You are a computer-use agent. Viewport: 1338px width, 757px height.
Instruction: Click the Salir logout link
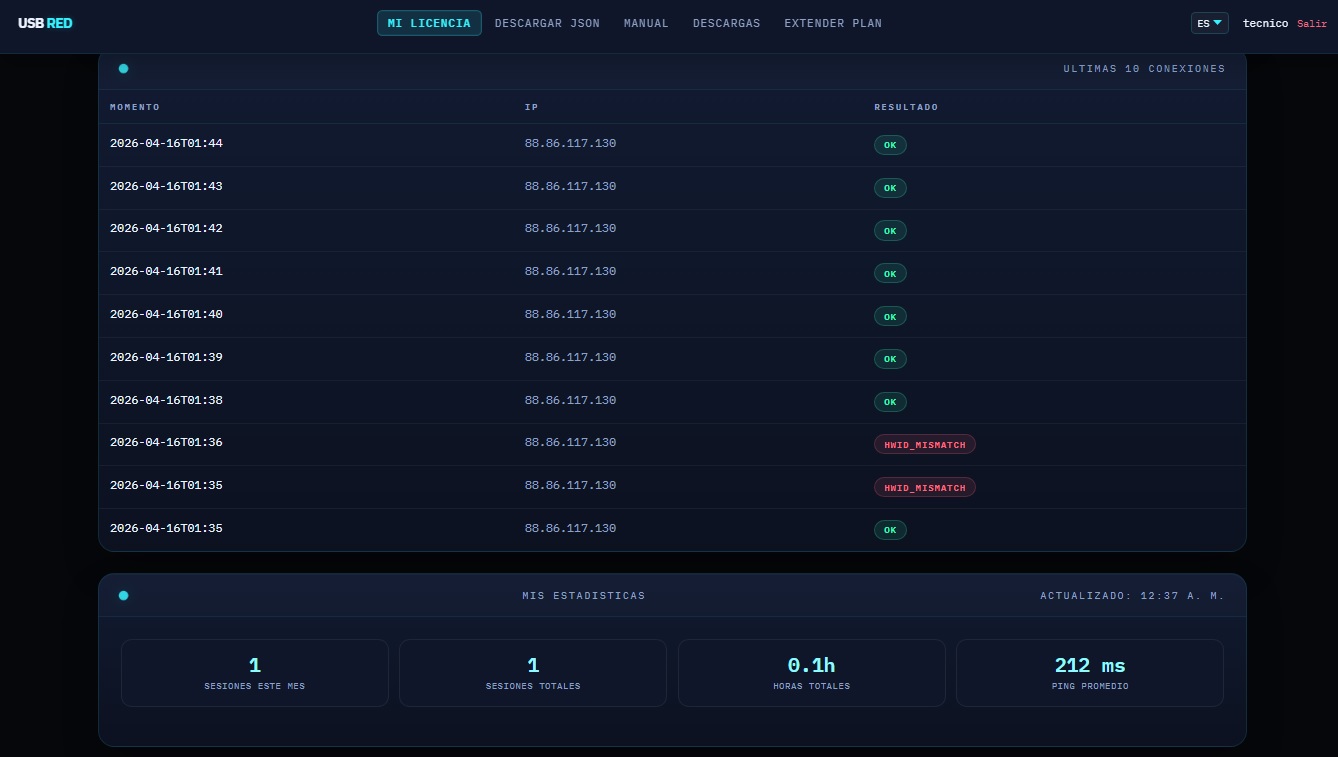tap(1312, 23)
